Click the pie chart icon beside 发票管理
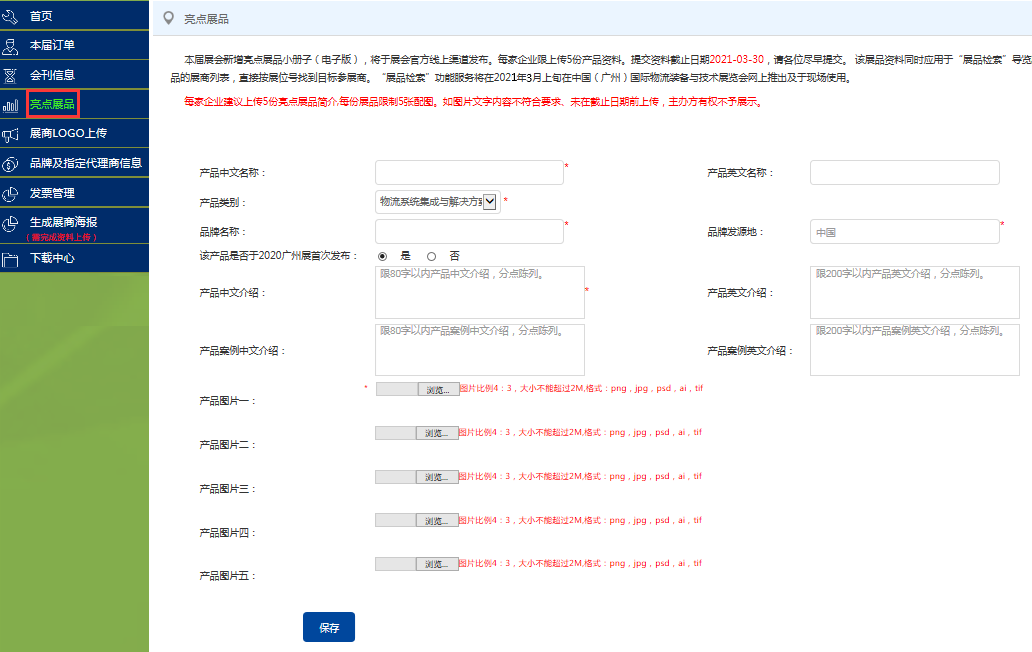This screenshot has width=1032, height=652. (x=11, y=193)
